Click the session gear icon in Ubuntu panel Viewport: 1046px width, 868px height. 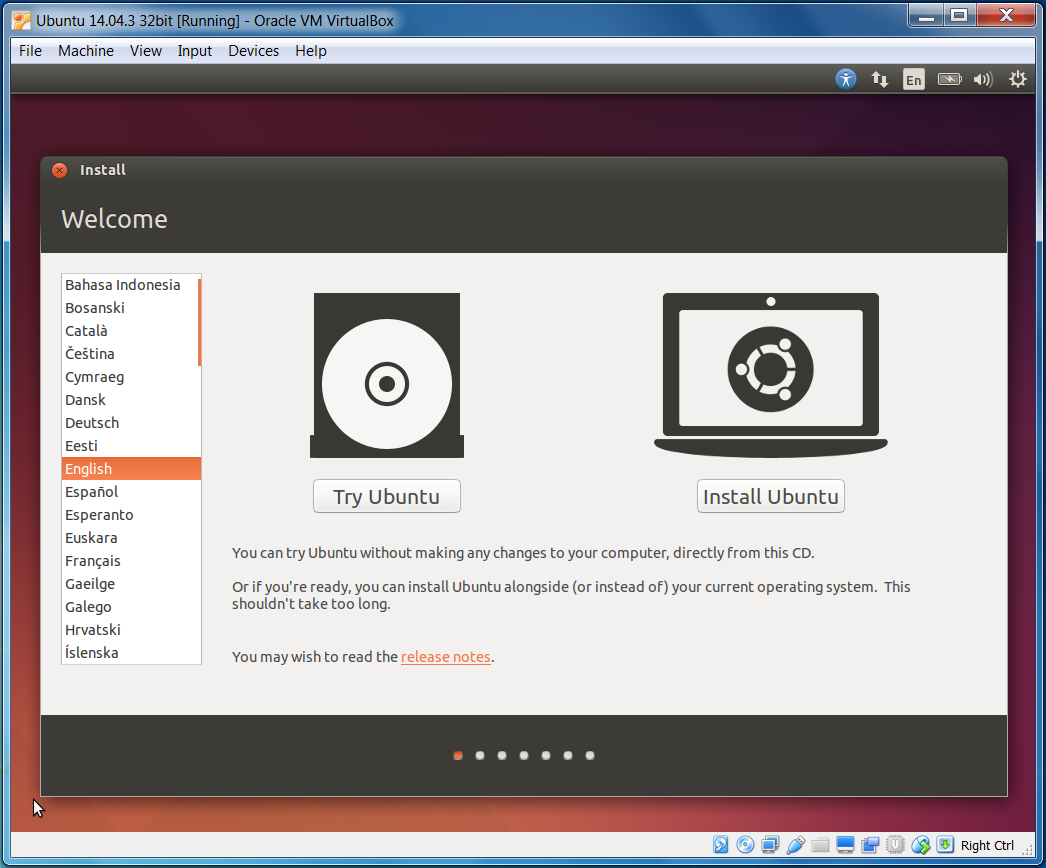pos(1018,78)
